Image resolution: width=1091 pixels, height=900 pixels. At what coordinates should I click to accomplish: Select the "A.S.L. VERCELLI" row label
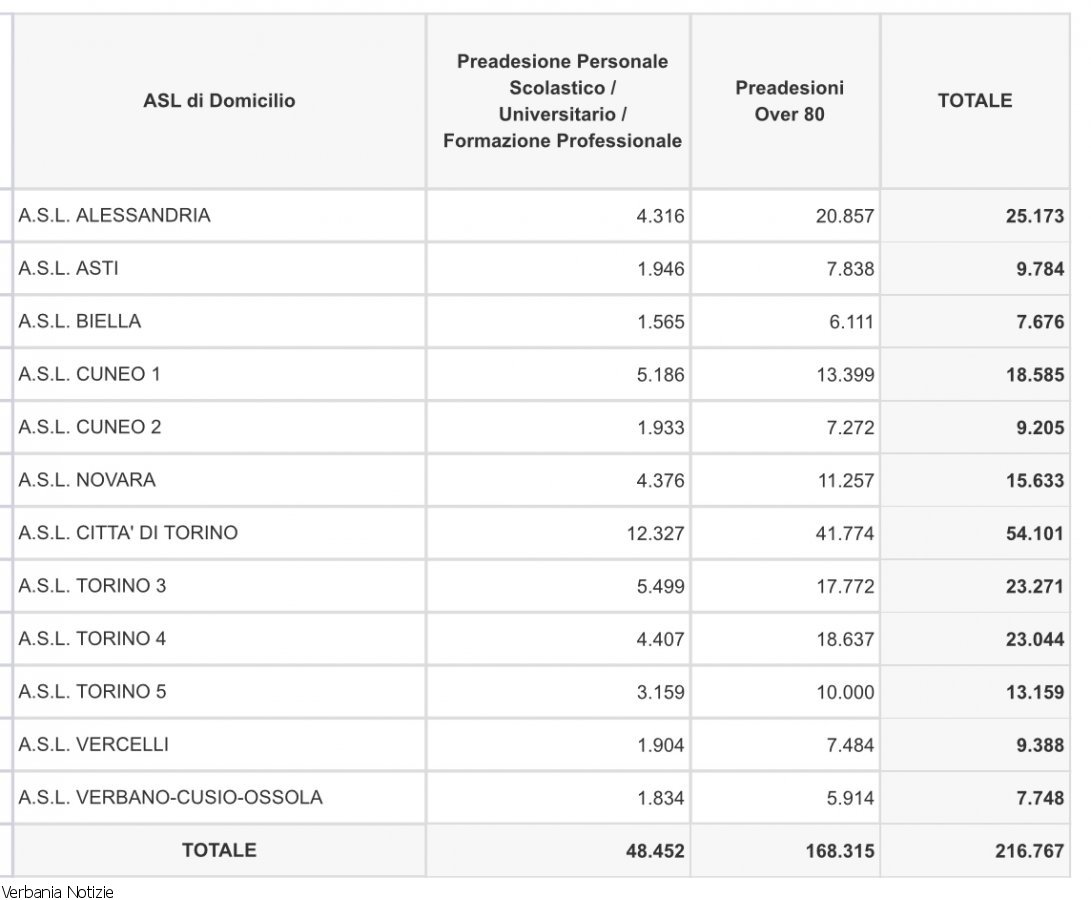[x=93, y=744]
